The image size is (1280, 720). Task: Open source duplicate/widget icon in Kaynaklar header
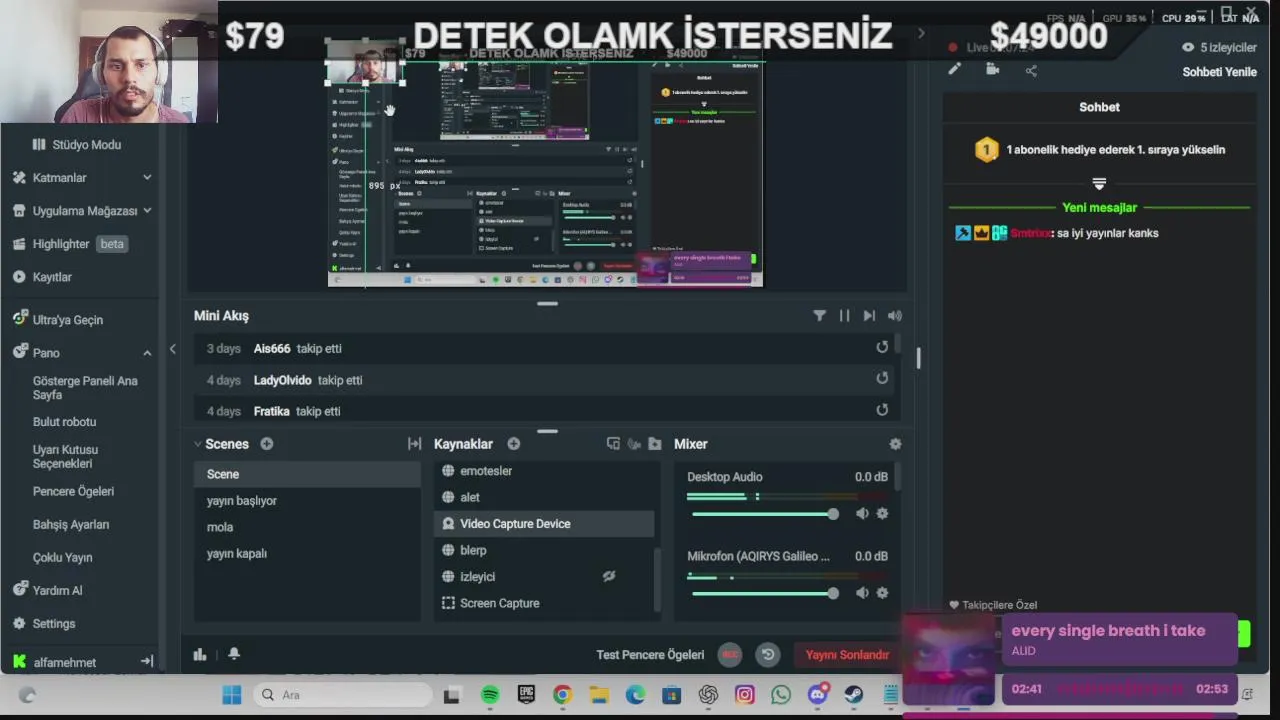point(613,444)
